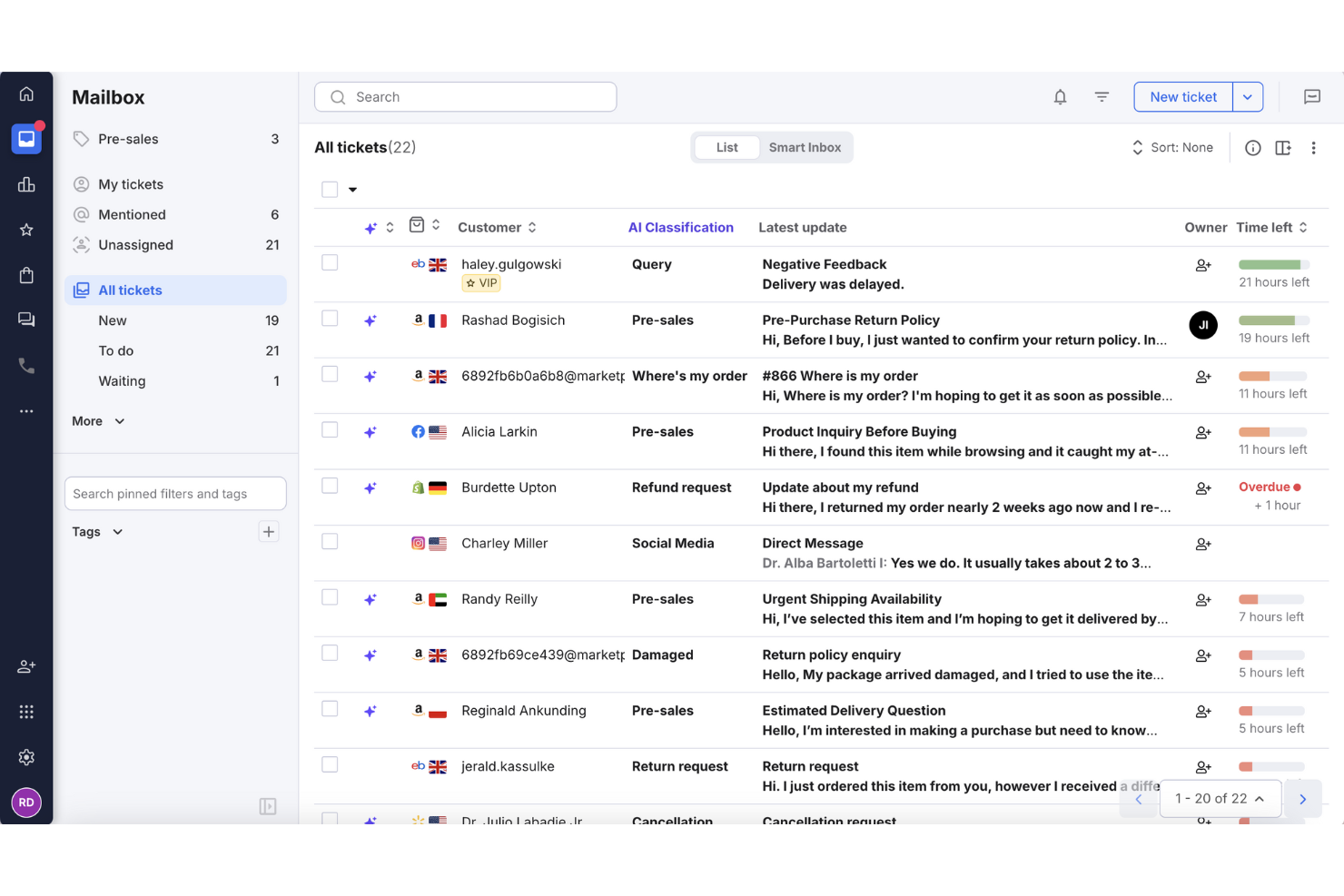
Task: Tick the select-all checkbox above the list
Action: (x=330, y=189)
